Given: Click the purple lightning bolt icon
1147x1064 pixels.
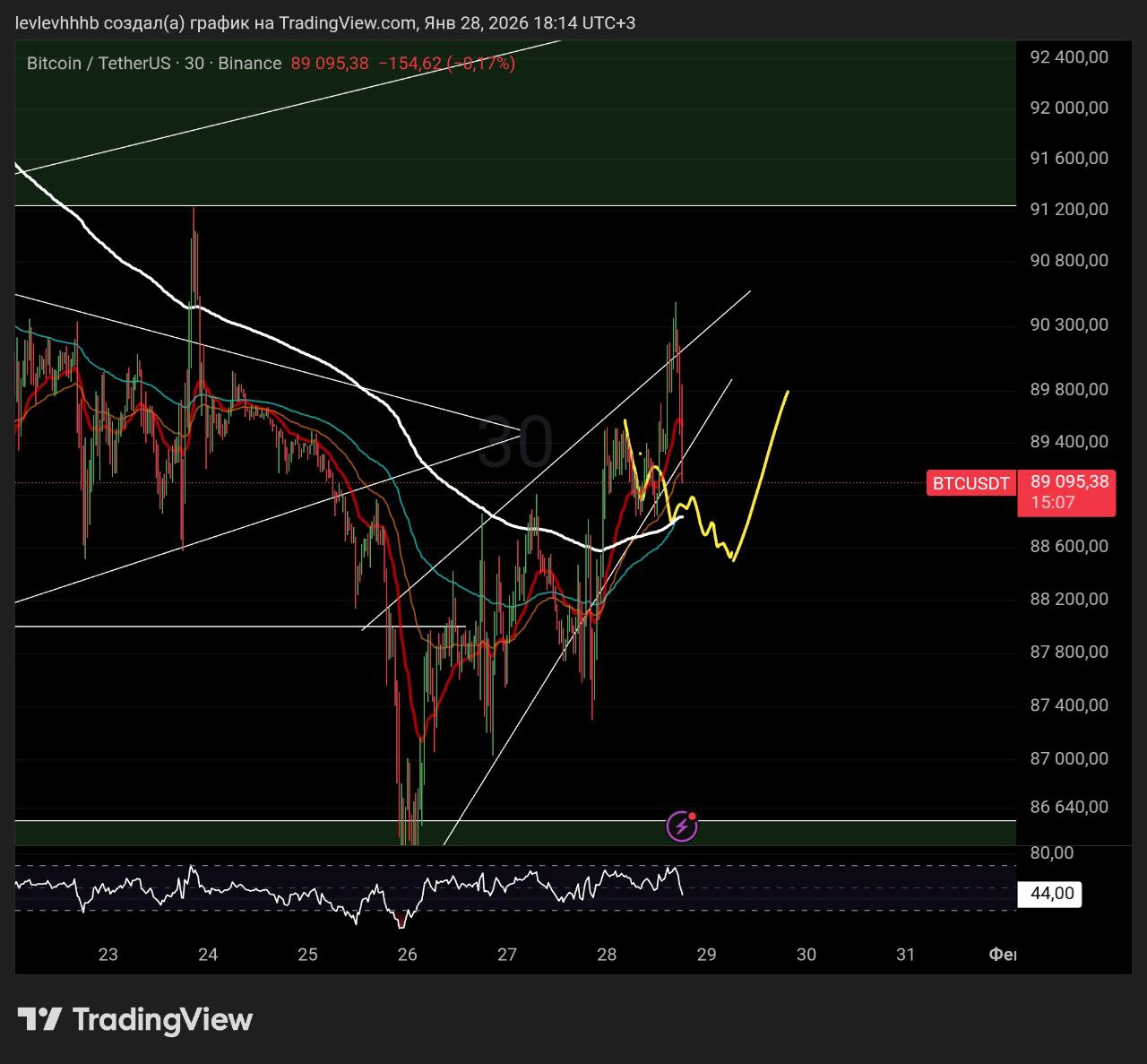Looking at the screenshot, I should 681,826.
